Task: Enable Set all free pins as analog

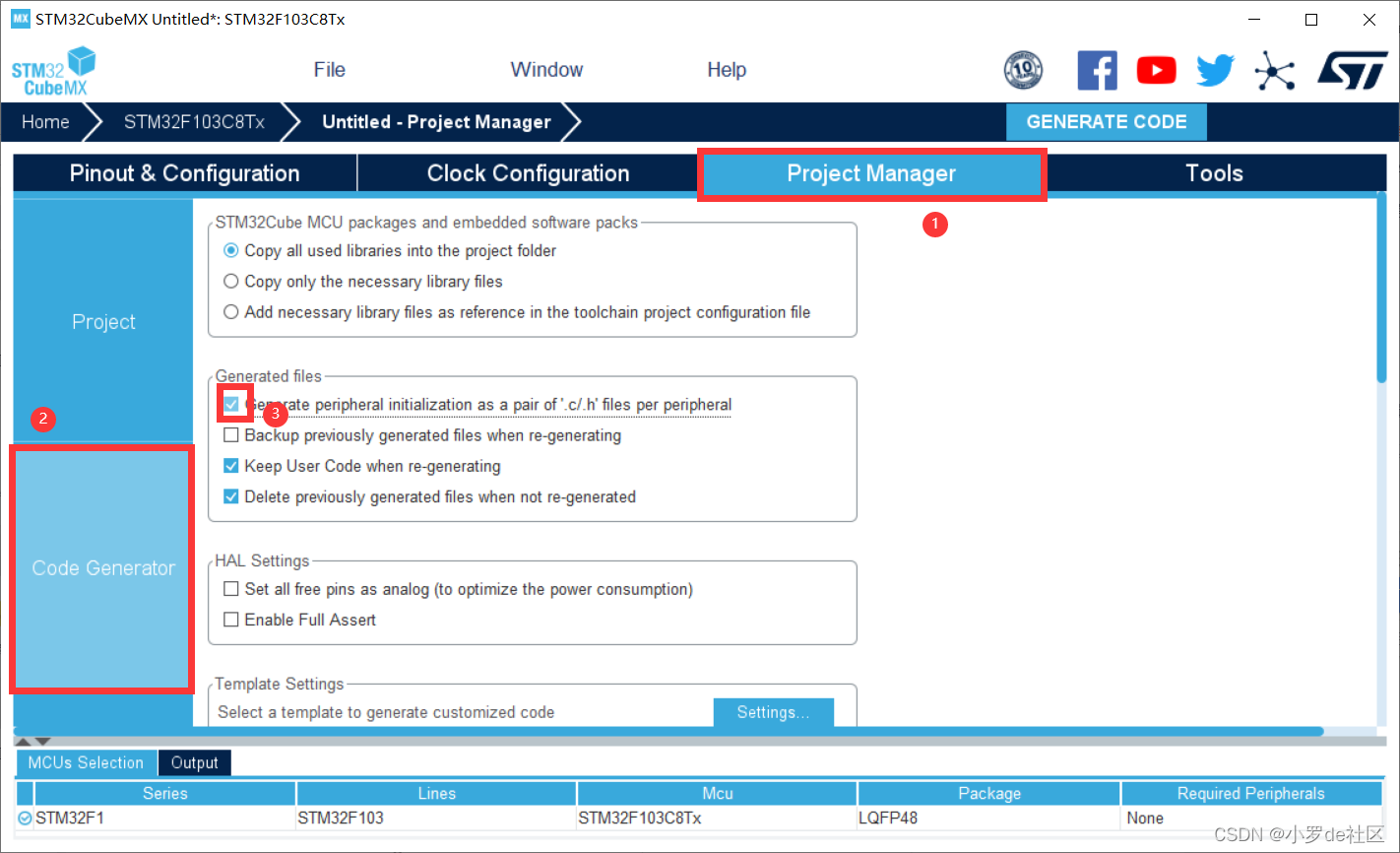Action: (231, 589)
